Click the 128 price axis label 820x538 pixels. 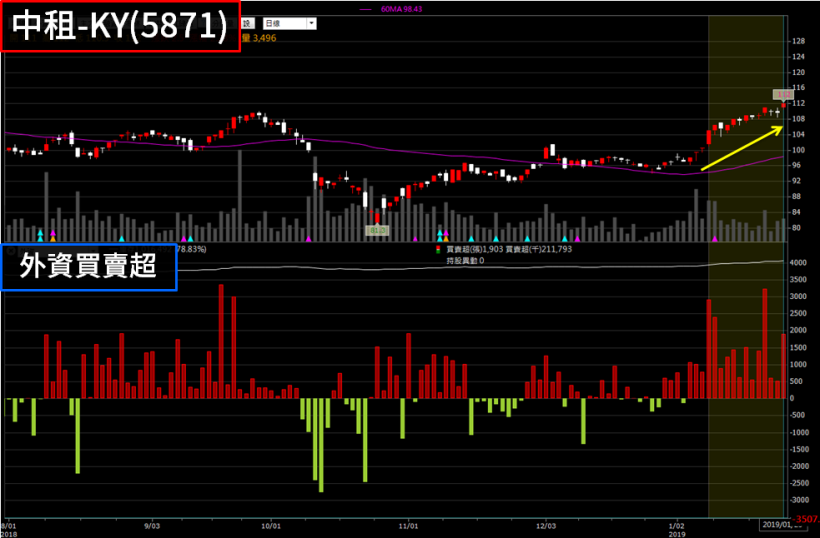[x=798, y=41]
